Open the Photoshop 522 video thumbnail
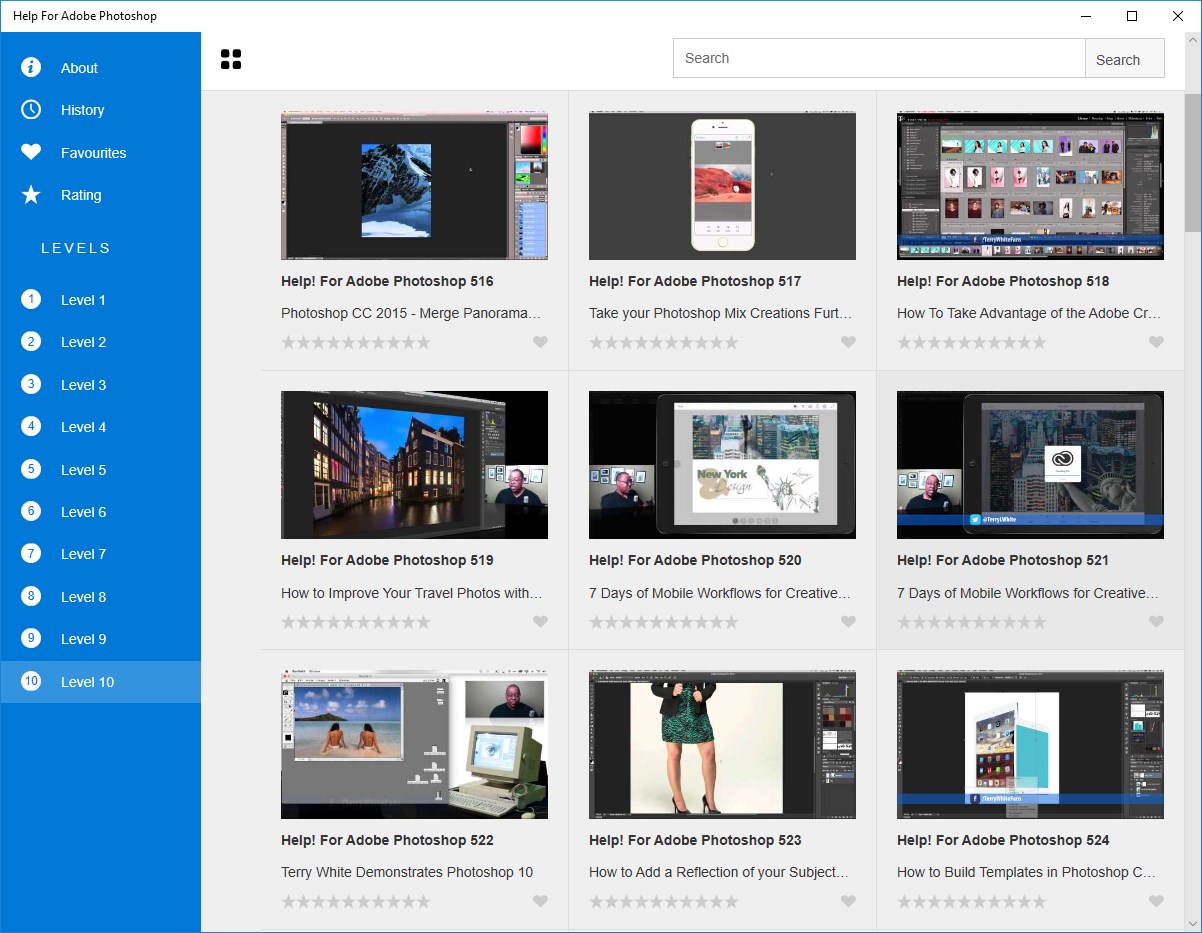The width and height of the screenshot is (1202, 933). point(414,744)
